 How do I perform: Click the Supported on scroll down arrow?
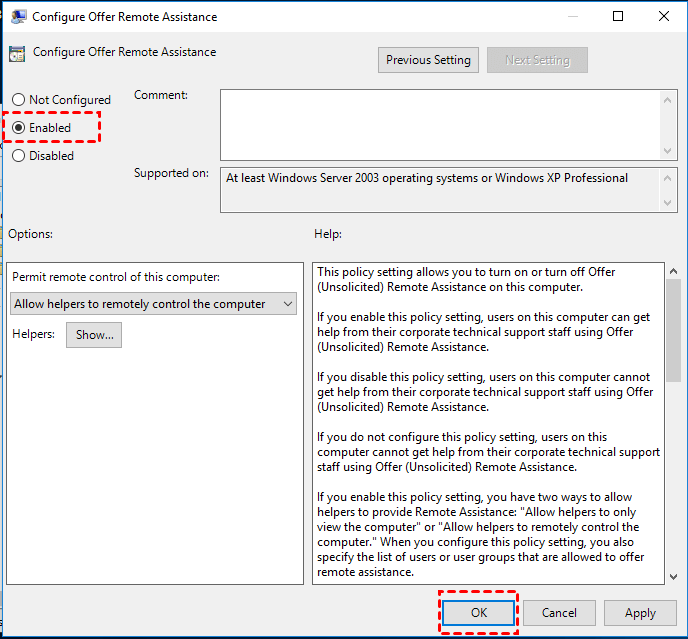pos(669,203)
